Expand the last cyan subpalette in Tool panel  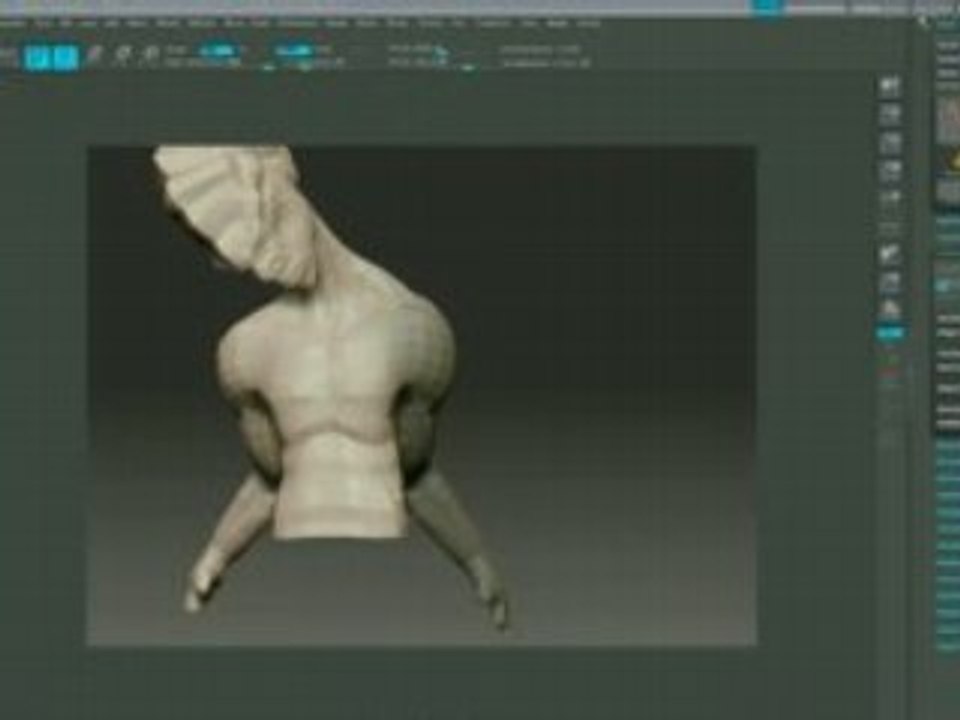(x=947, y=645)
